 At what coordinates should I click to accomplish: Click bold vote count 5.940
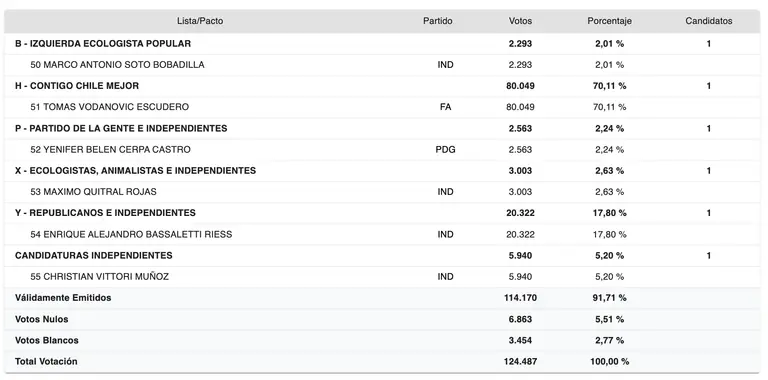[520, 255]
